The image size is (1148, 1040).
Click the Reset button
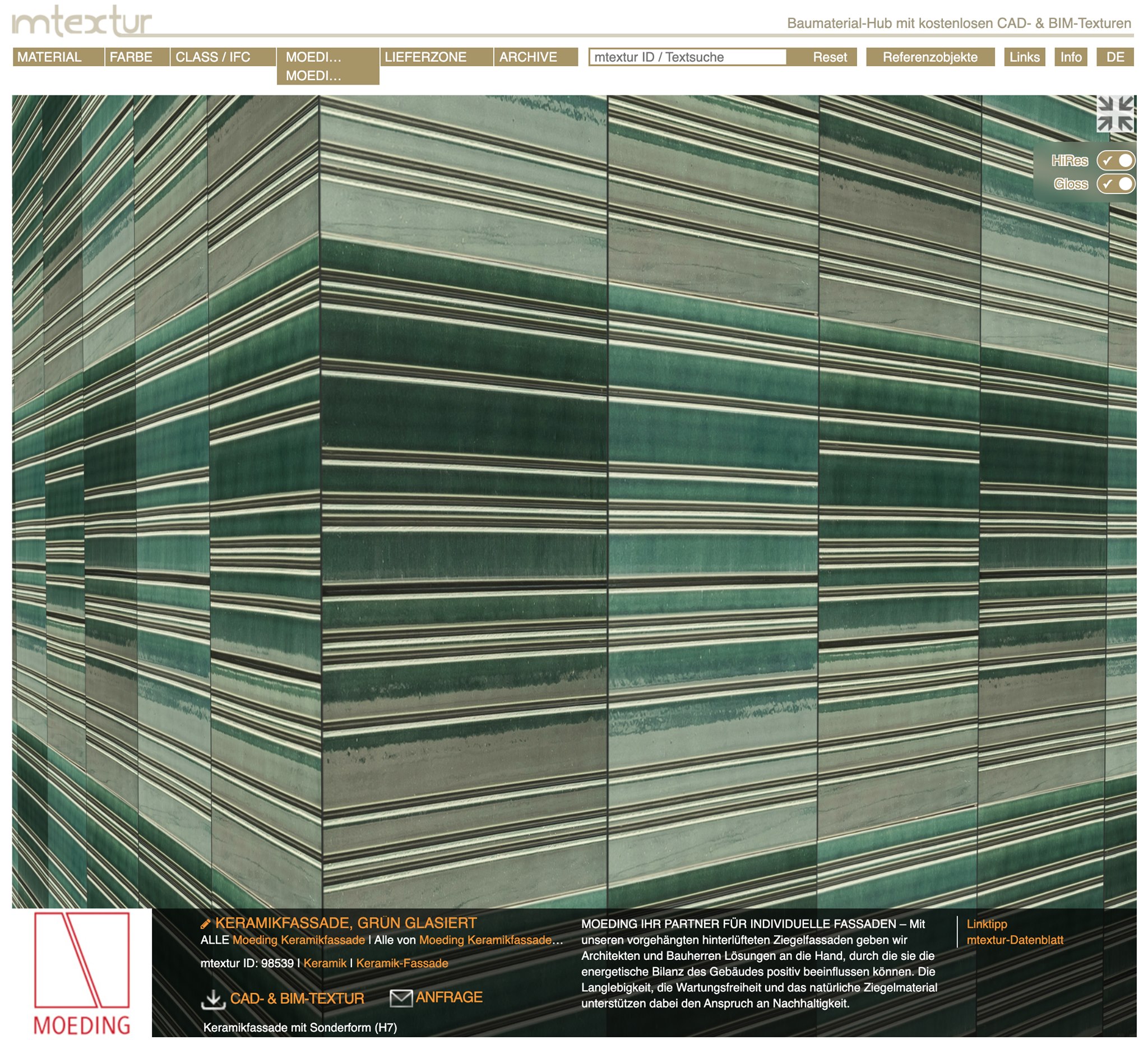pos(830,57)
